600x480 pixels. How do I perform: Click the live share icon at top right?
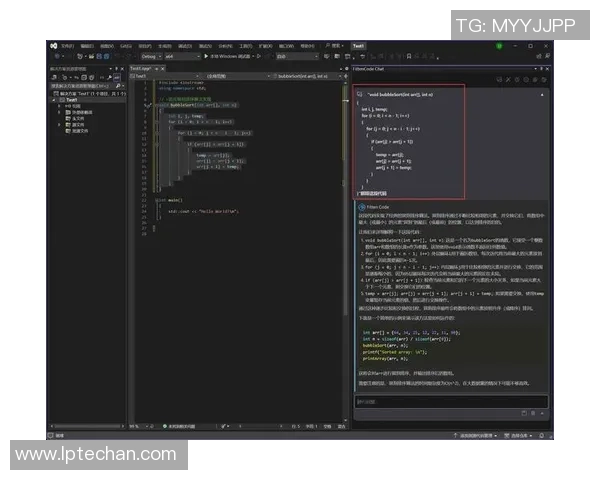(x=539, y=56)
